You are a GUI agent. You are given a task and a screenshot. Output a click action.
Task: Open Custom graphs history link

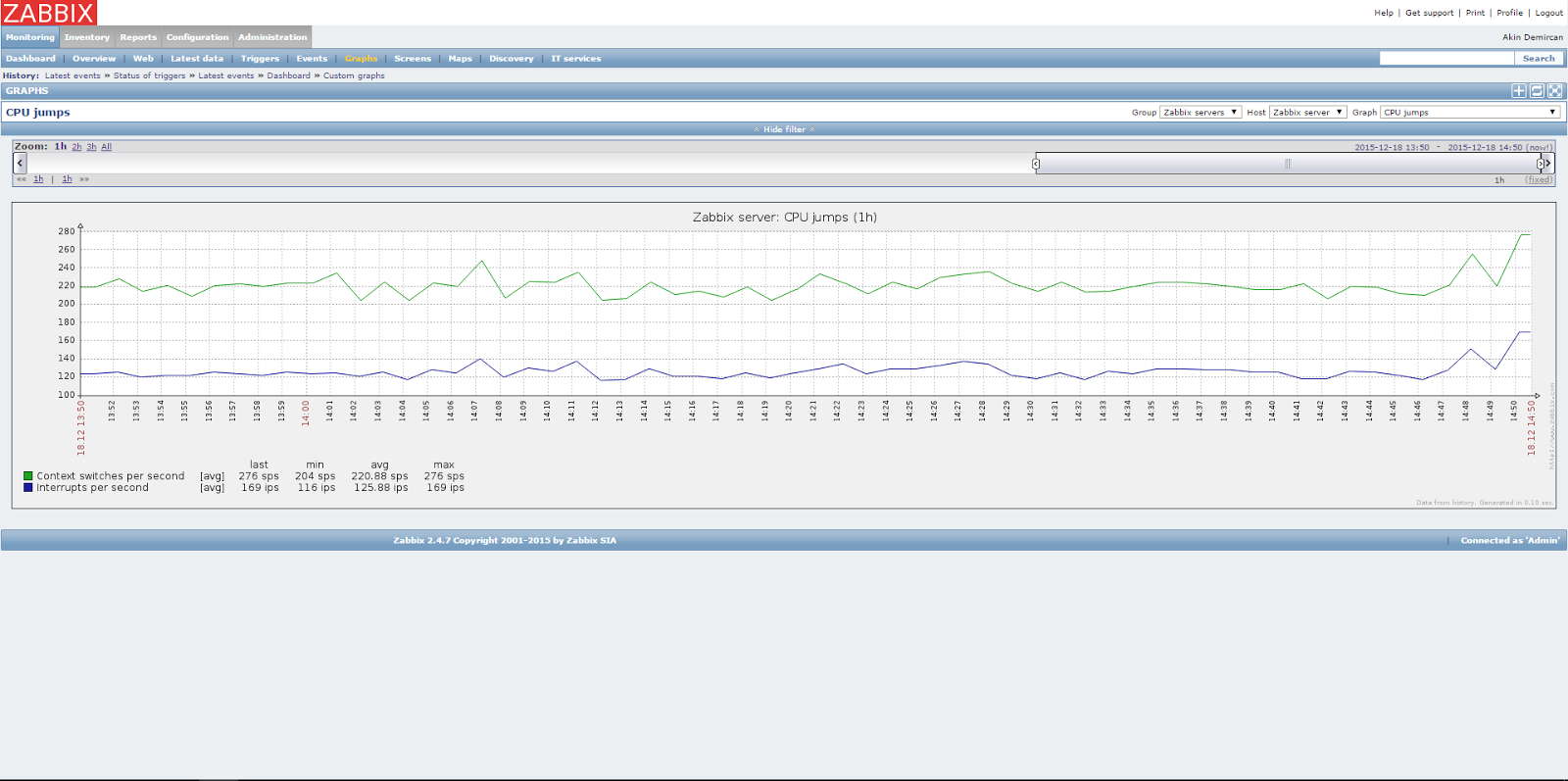tap(354, 75)
